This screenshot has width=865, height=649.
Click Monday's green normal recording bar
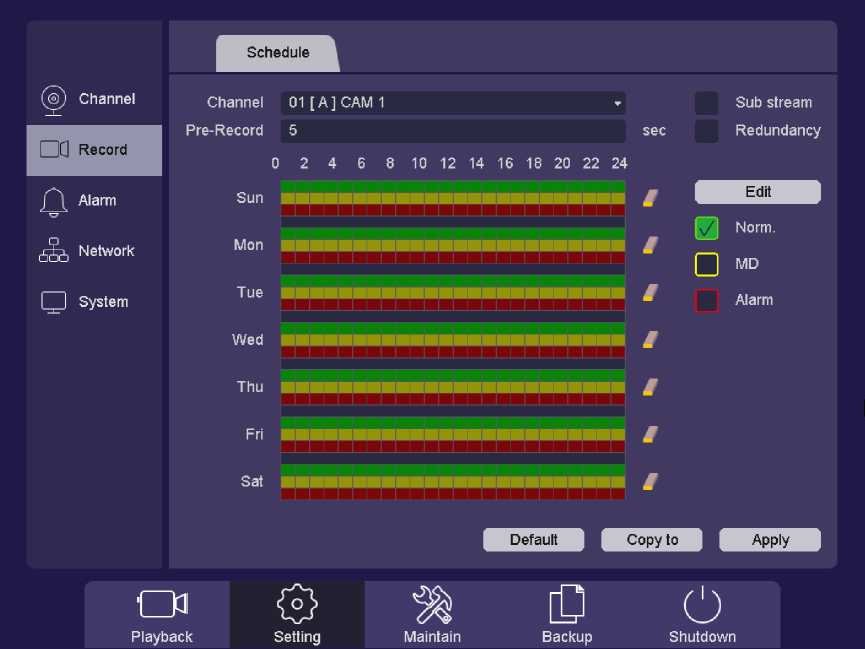[x=452, y=233]
